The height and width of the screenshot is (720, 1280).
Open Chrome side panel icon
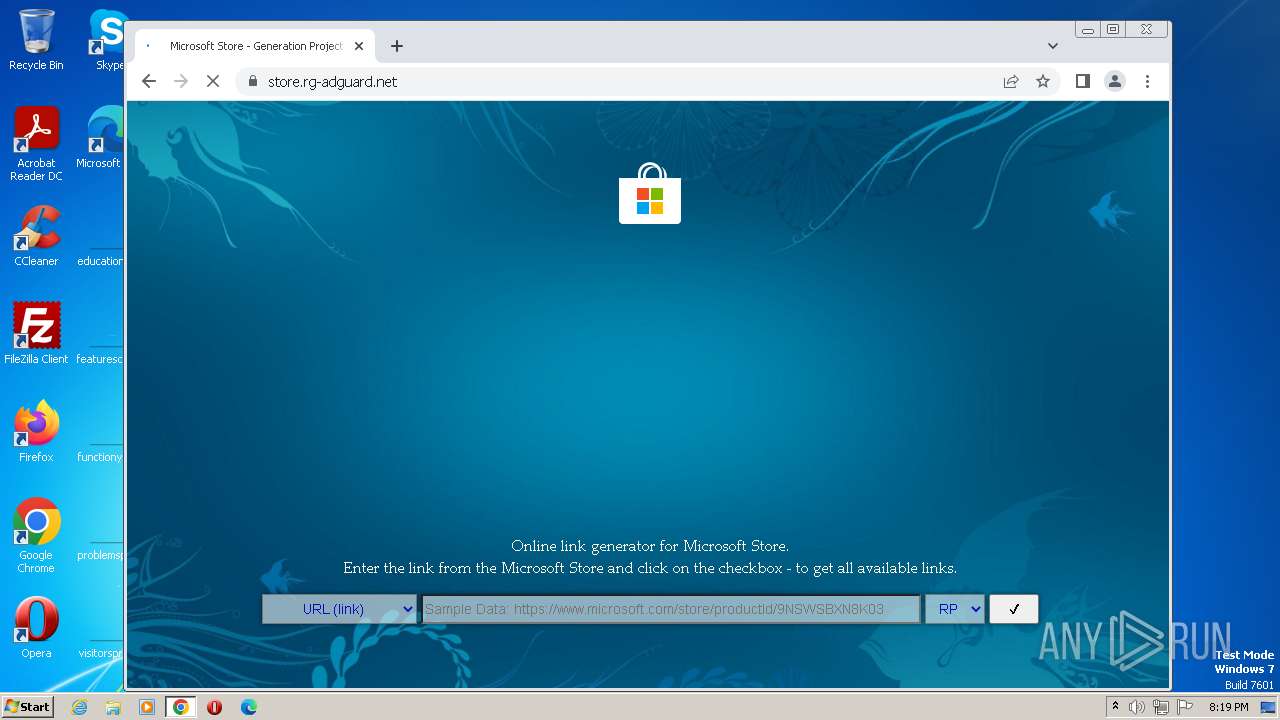[x=1082, y=81]
